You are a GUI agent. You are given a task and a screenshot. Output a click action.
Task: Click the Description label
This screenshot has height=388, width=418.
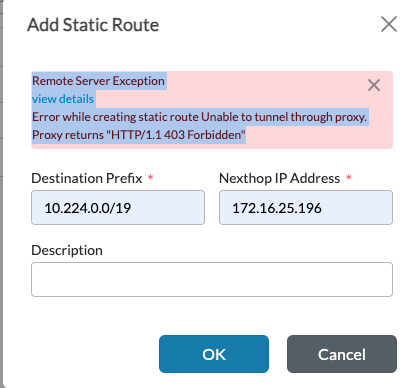point(67,250)
